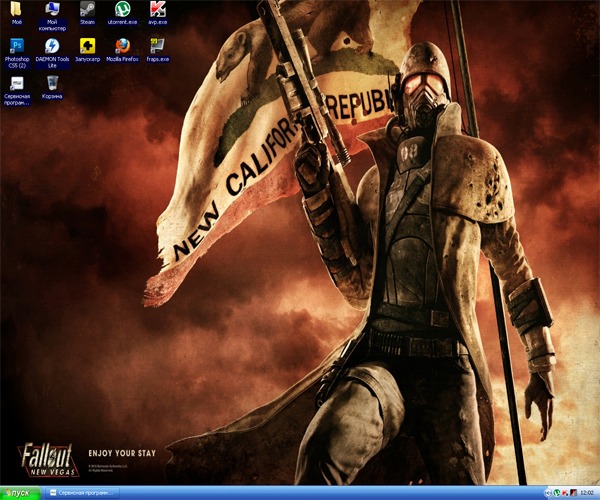Open the fraps.exe desktop shortcut
The image size is (600, 500).
[158, 50]
